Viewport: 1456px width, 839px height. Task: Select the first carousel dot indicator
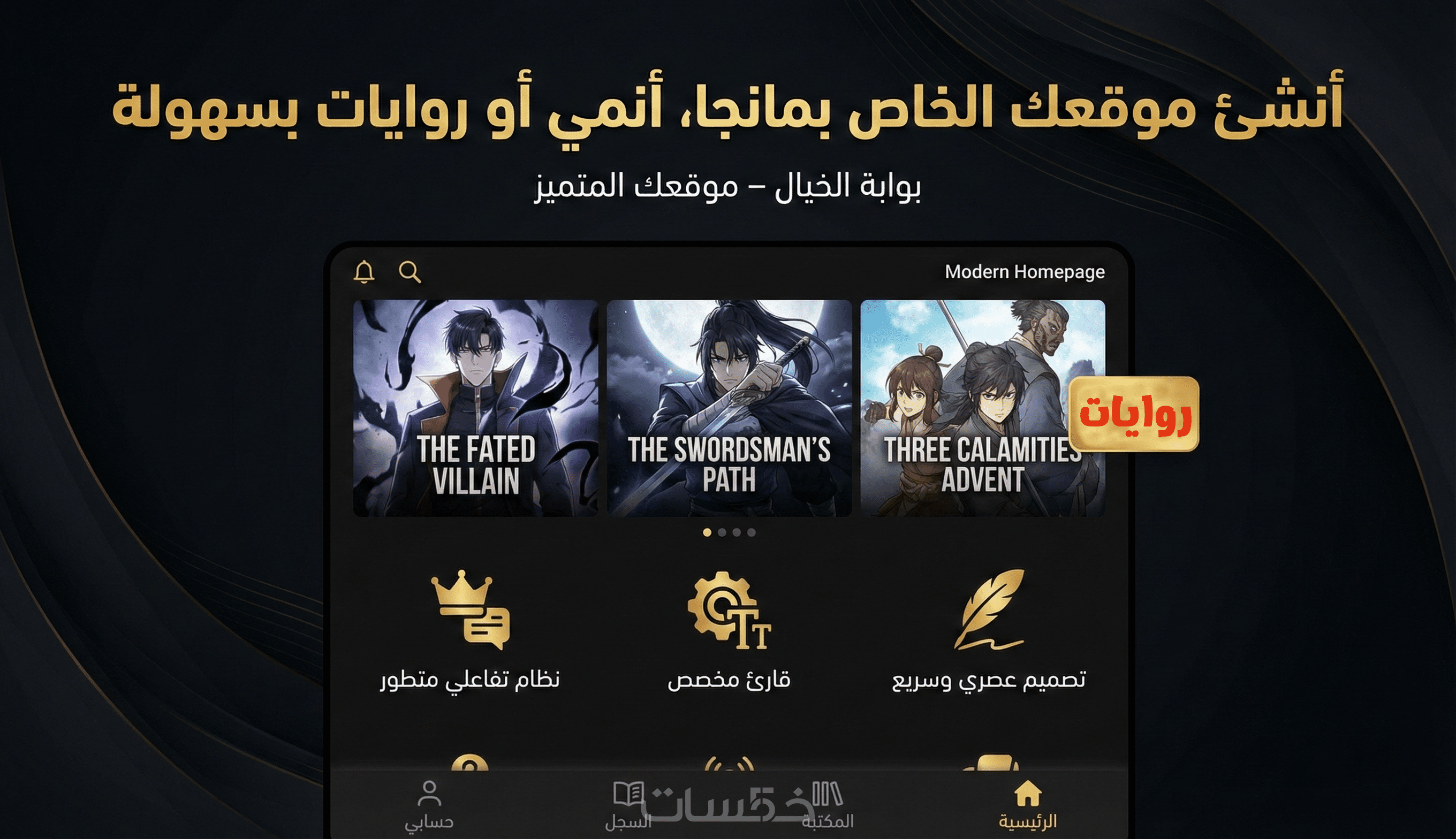pos(707,532)
